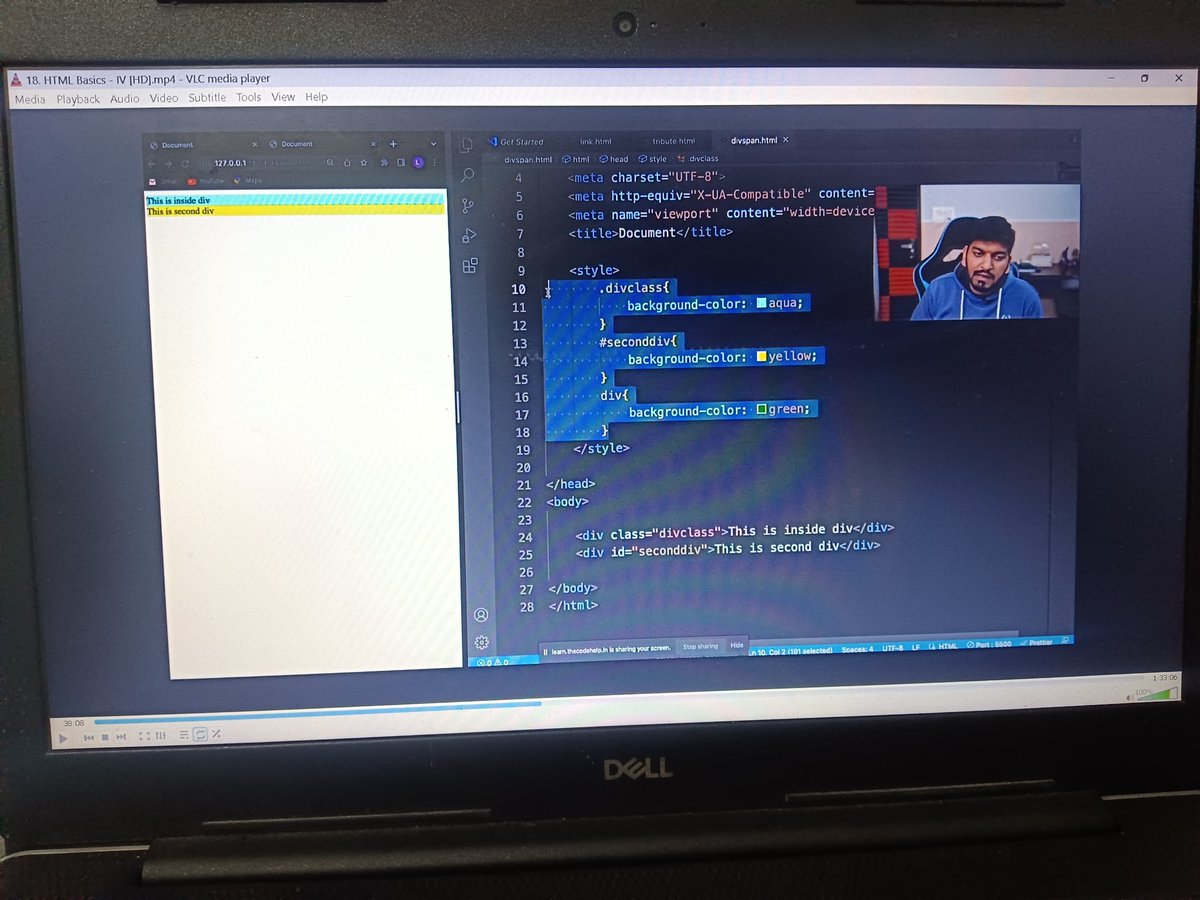Open VS Code Manage gear icon
This screenshot has height=900, width=1200.
pyautogui.click(x=481, y=642)
